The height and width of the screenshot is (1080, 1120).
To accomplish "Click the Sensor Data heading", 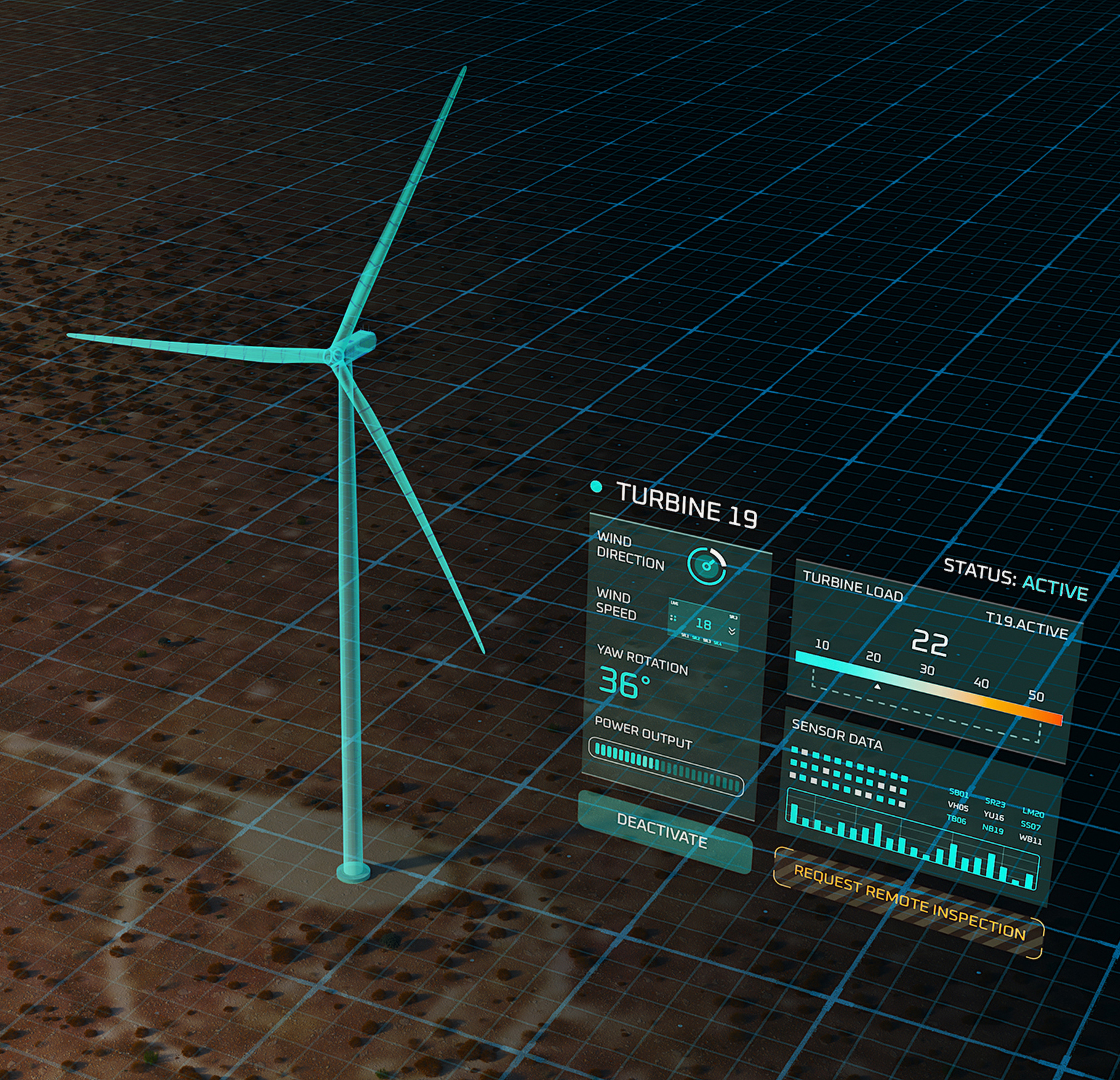I will pos(837,735).
